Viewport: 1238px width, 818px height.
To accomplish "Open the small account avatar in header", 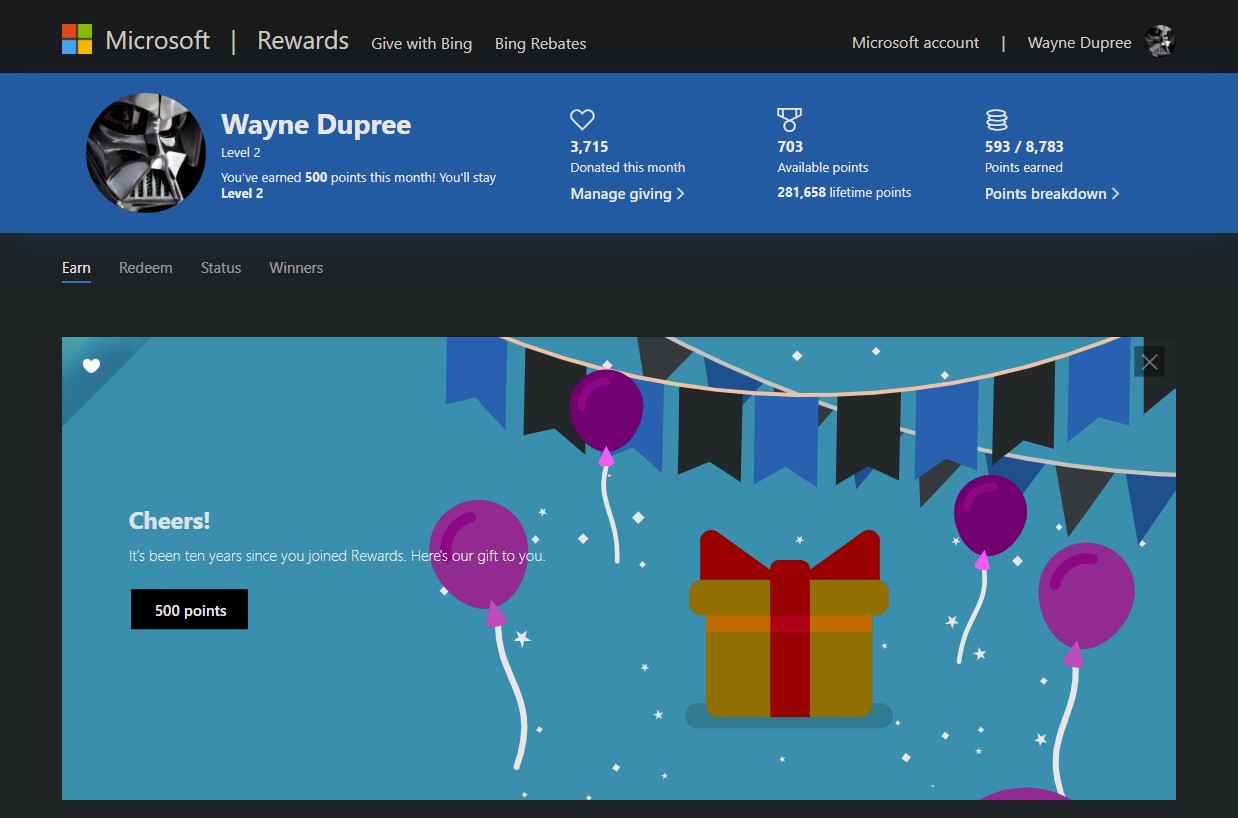I will pyautogui.click(x=1159, y=41).
